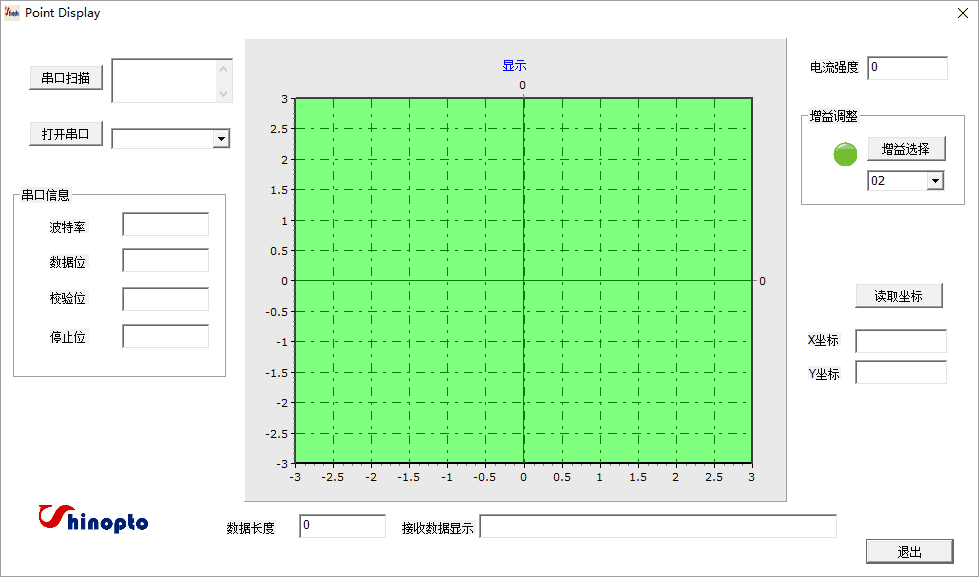Click the 校验位 input field
This screenshot has width=979, height=577.
pyautogui.click(x=165, y=299)
